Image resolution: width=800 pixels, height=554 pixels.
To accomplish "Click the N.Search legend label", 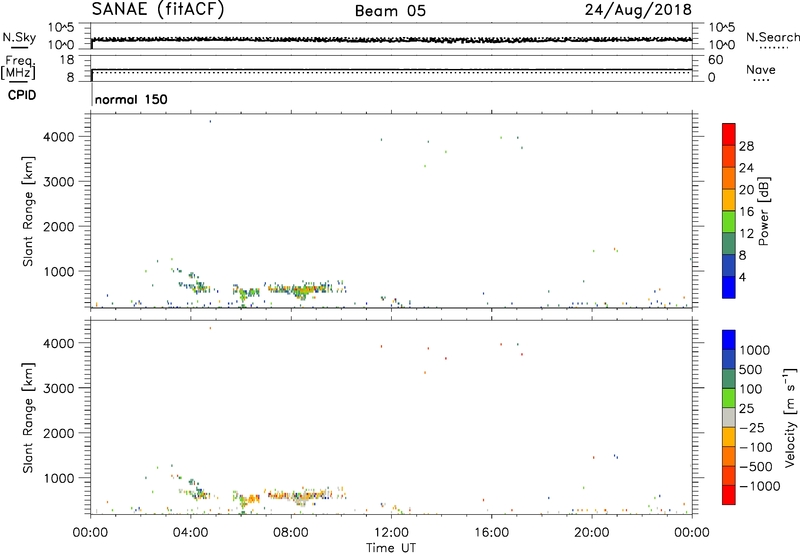I will (x=772, y=37).
